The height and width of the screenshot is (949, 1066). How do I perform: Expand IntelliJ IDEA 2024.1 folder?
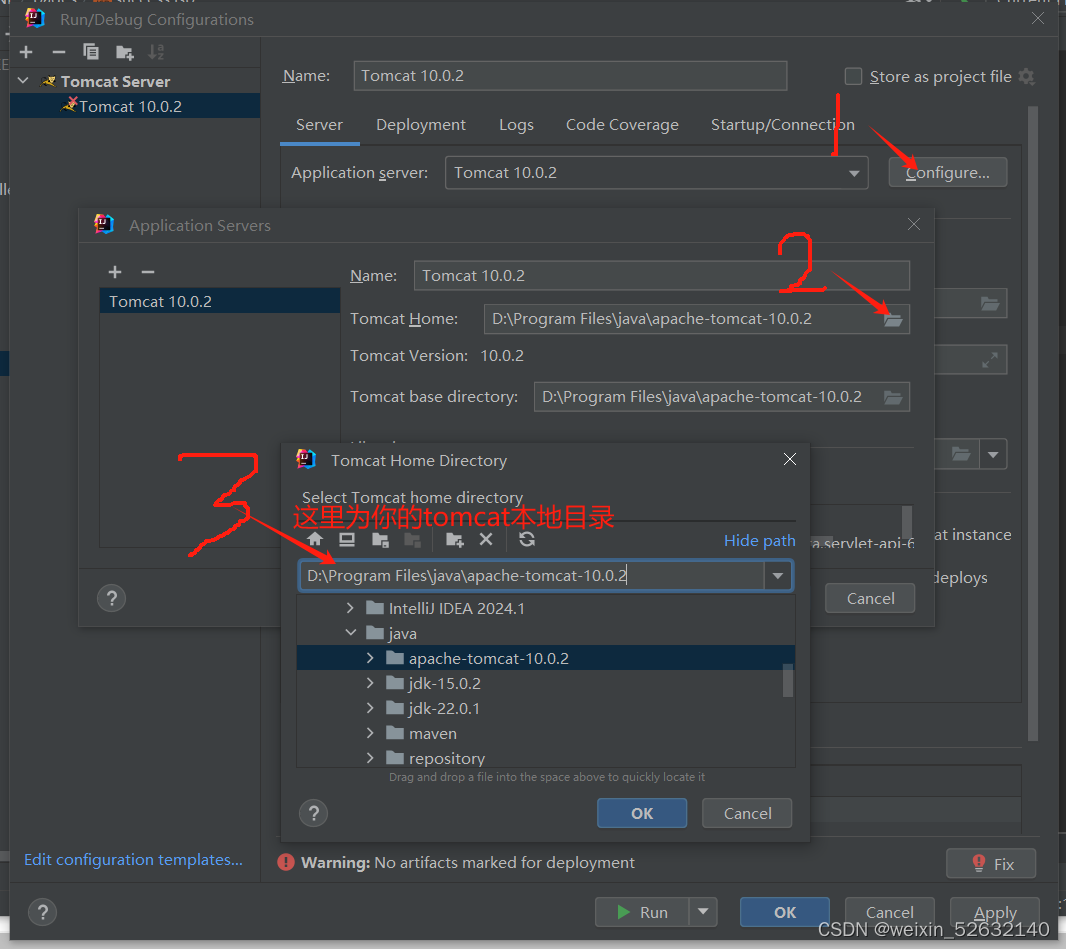coord(350,608)
